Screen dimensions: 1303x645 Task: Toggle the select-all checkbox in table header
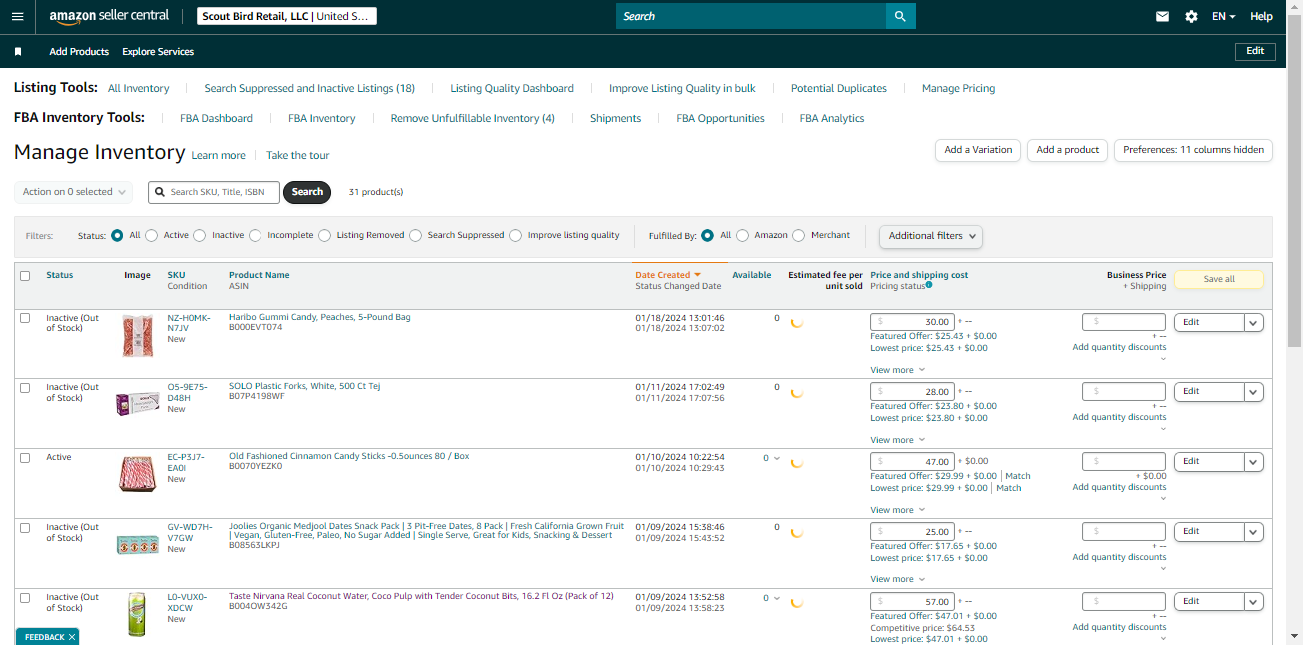pos(25,276)
